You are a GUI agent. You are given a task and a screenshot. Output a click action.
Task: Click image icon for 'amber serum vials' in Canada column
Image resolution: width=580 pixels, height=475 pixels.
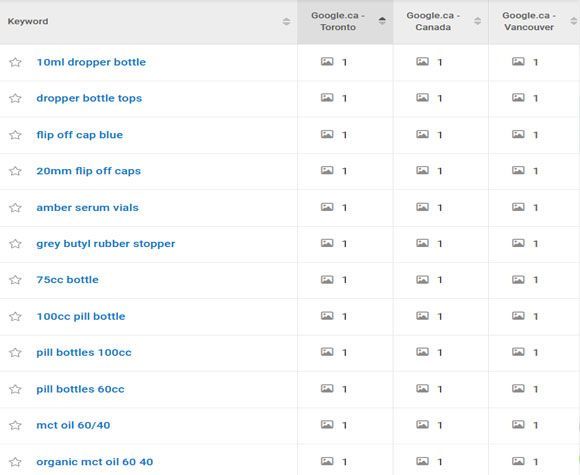click(422, 207)
